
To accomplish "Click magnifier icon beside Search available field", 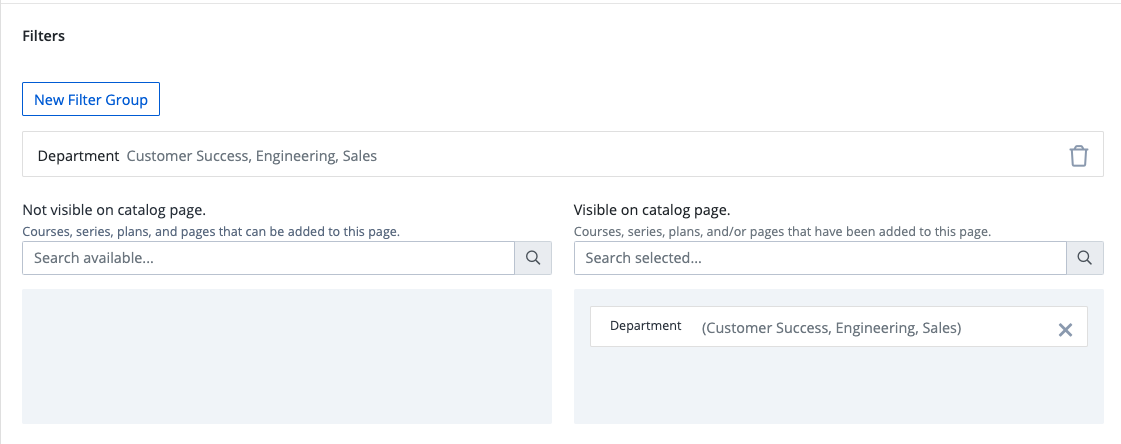I will point(533,258).
